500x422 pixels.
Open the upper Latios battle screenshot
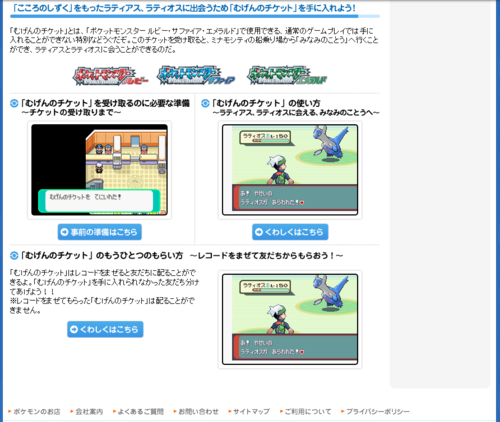[290, 170]
